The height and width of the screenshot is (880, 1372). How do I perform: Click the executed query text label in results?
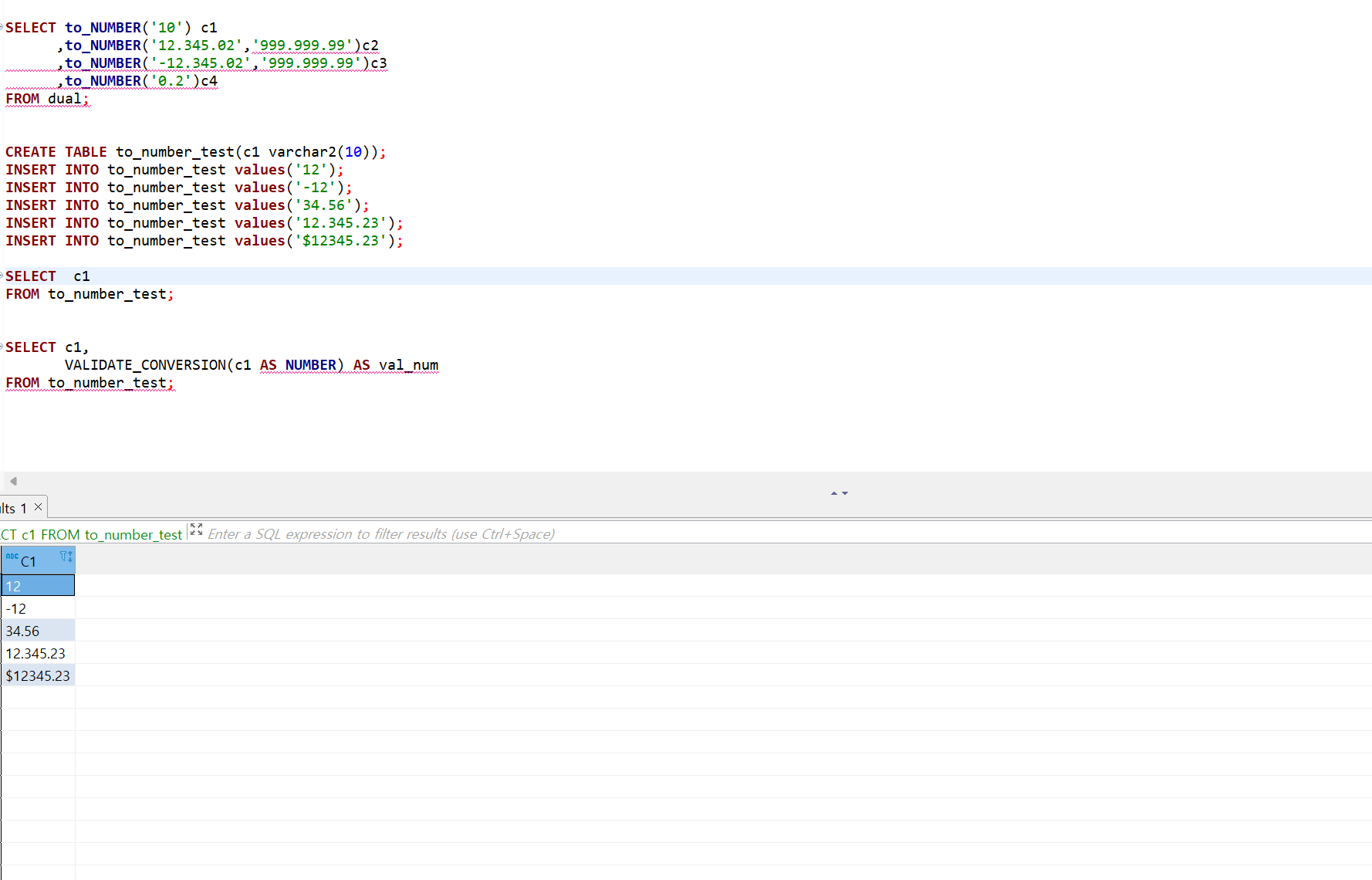point(91,534)
